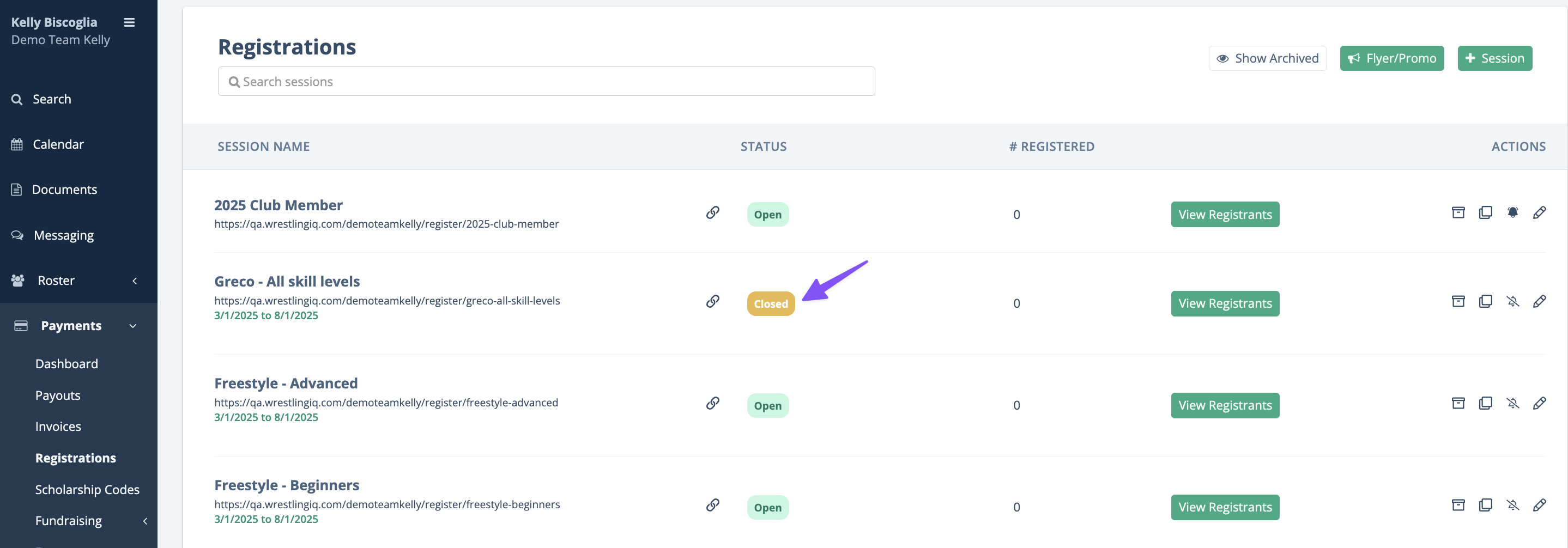The width and height of the screenshot is (1568, 548).
Task: View Registrants for Freestyle - Advanced
Action: coord(1225,406)
